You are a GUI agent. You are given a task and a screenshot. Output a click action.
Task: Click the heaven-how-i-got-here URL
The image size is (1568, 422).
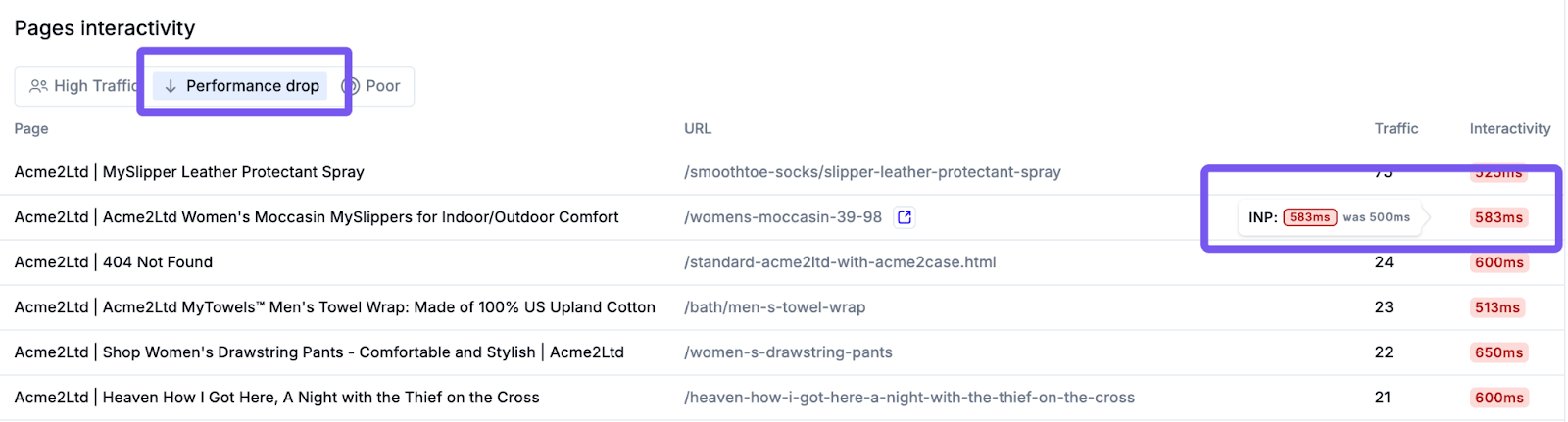[x=908, y=398]
